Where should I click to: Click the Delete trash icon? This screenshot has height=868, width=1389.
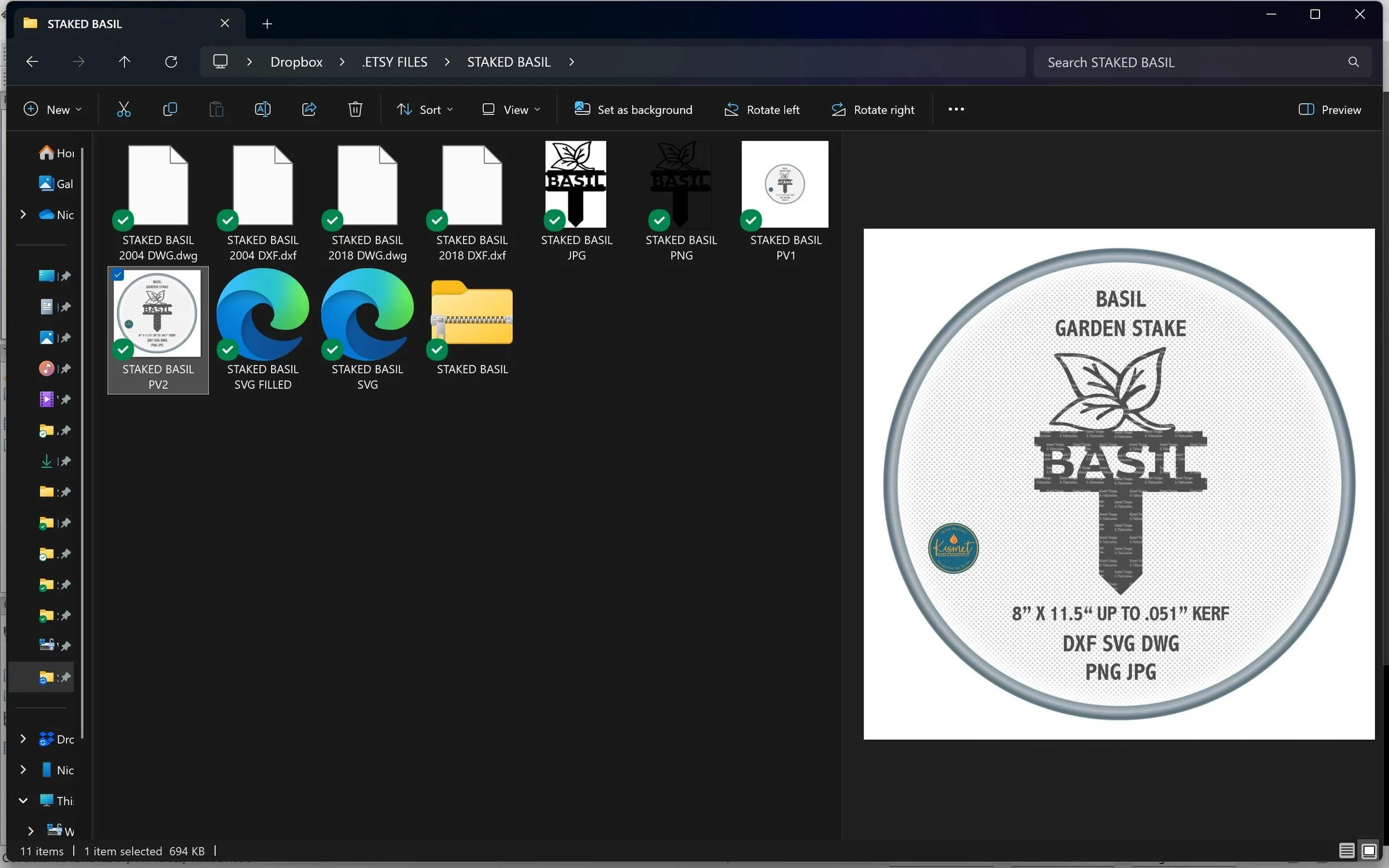(355, 109)
